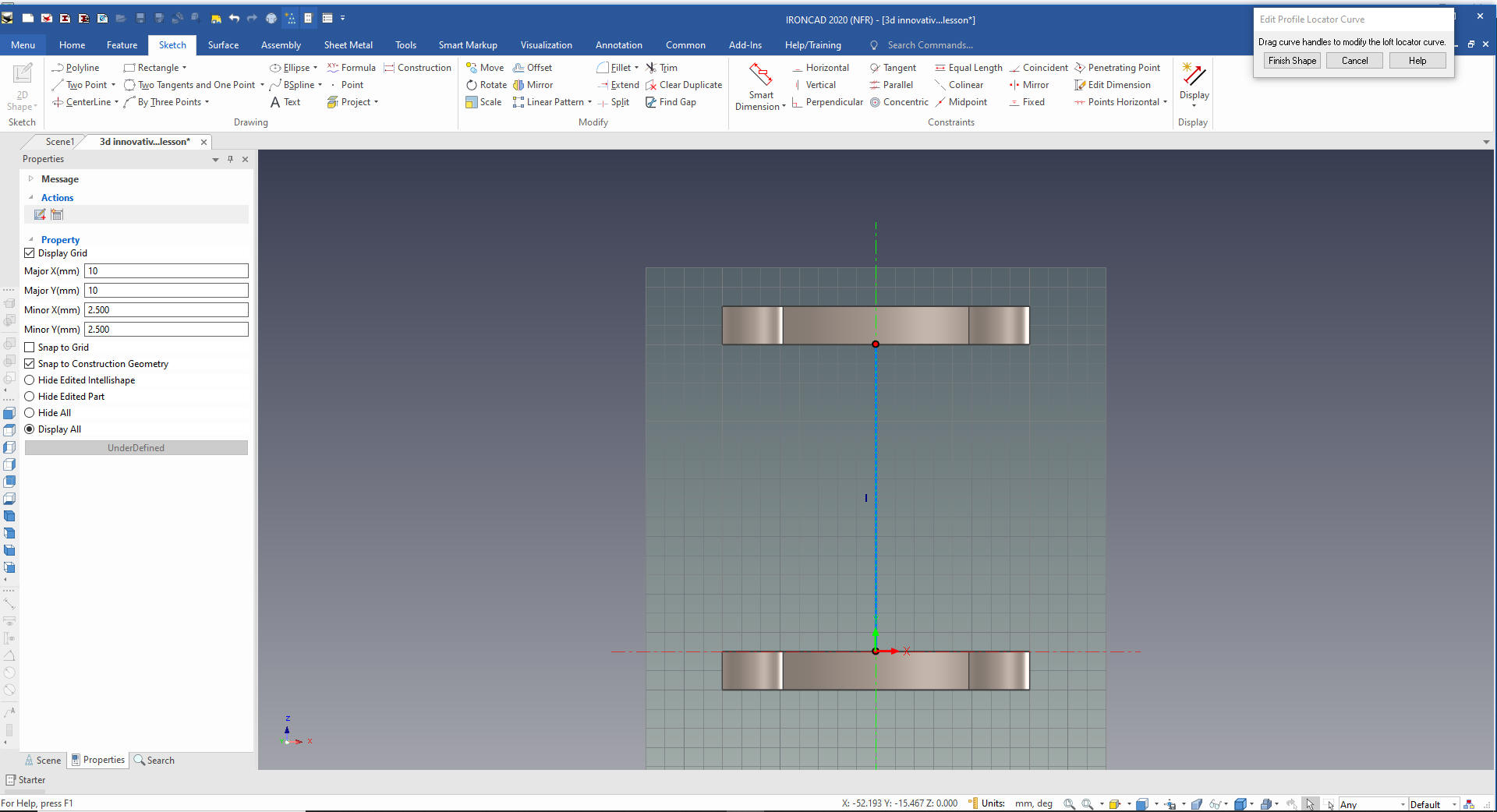This screenshot has height=812, width=1497.
Task: Select the Mirror modify tool
Action: 533,85
